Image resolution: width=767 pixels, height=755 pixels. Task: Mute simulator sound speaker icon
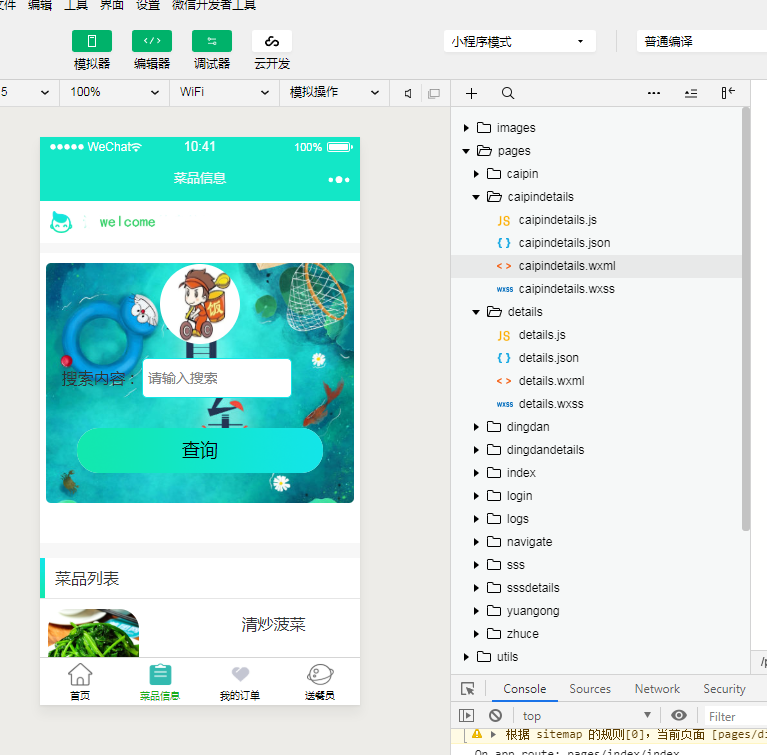(x=408, y=93)
